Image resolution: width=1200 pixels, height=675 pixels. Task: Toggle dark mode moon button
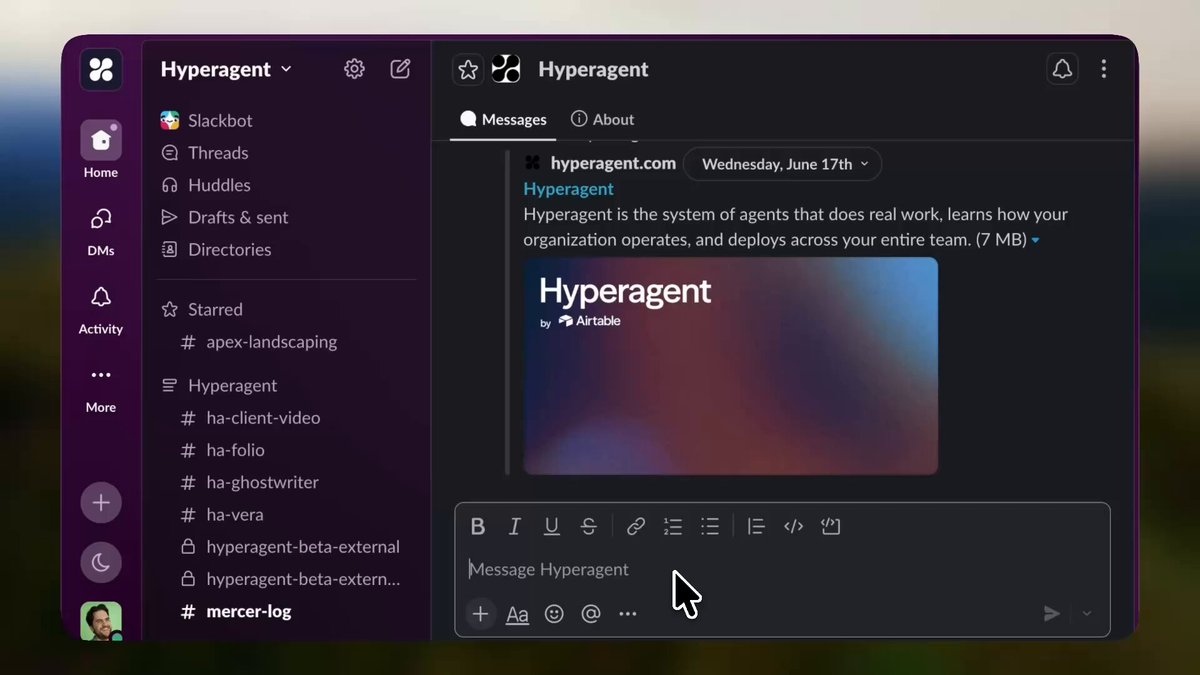101,563
